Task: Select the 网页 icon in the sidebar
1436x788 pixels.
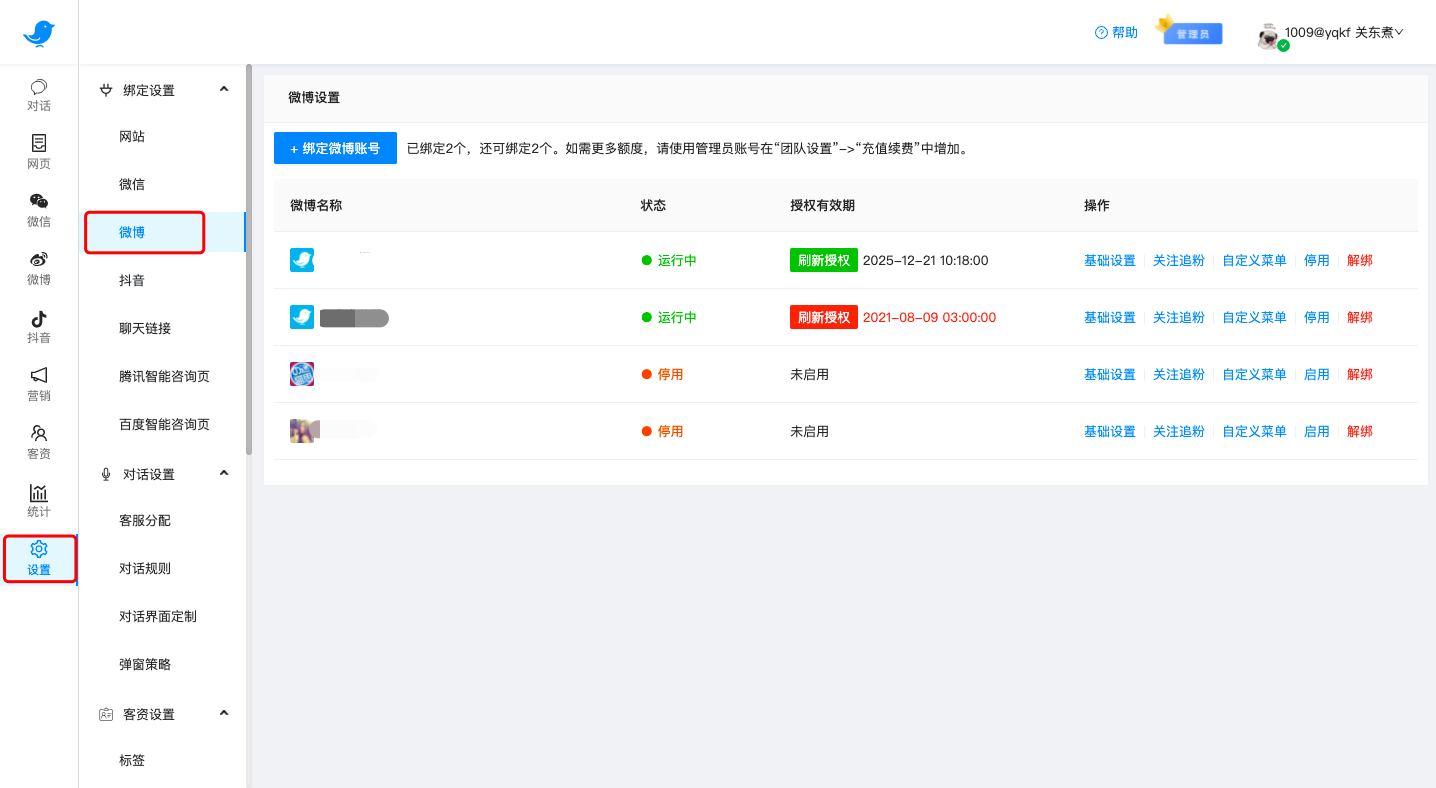Action: point(38,153)
